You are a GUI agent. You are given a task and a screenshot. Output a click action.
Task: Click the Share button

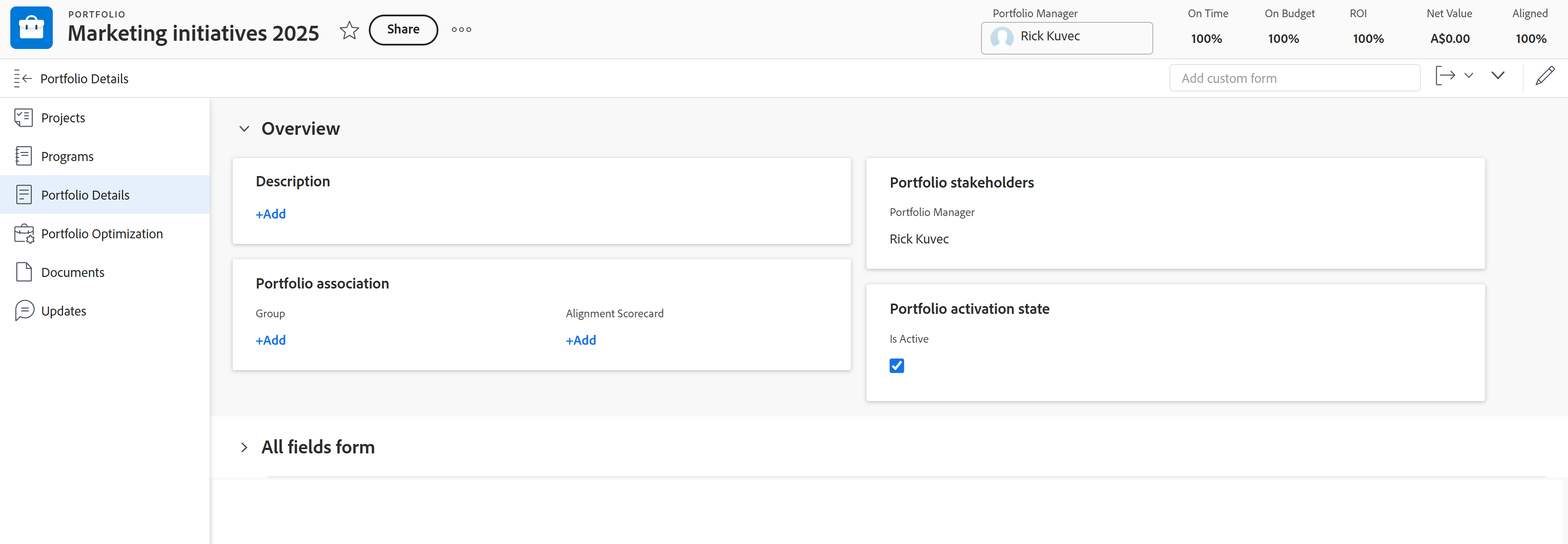pyautogui.click(x=403, y=30)
